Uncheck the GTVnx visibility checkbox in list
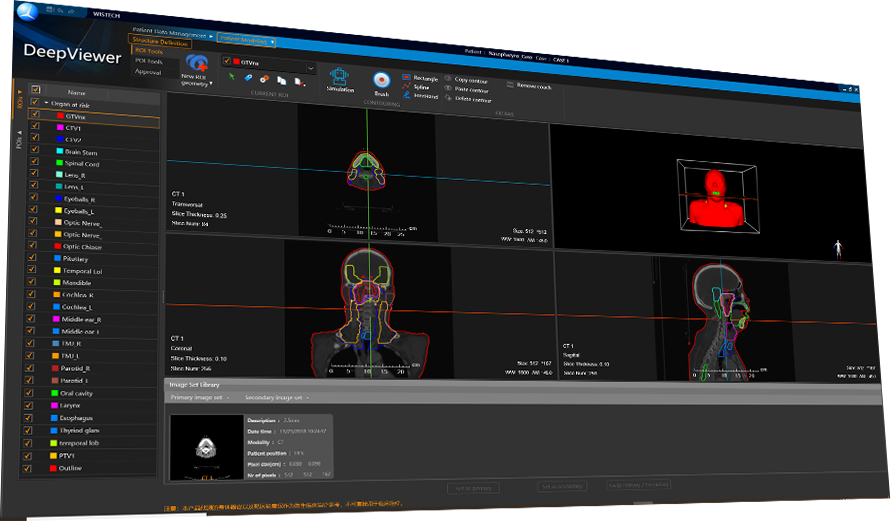 pos(35,114)
